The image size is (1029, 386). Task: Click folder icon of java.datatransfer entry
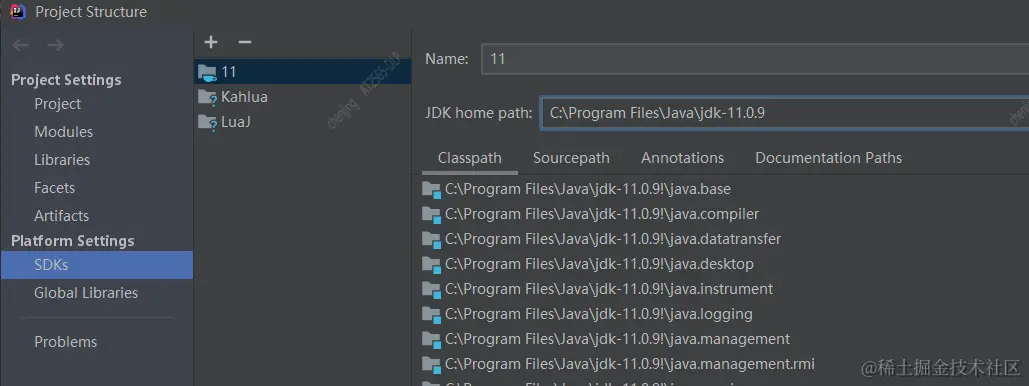click(x=431, y=240)
